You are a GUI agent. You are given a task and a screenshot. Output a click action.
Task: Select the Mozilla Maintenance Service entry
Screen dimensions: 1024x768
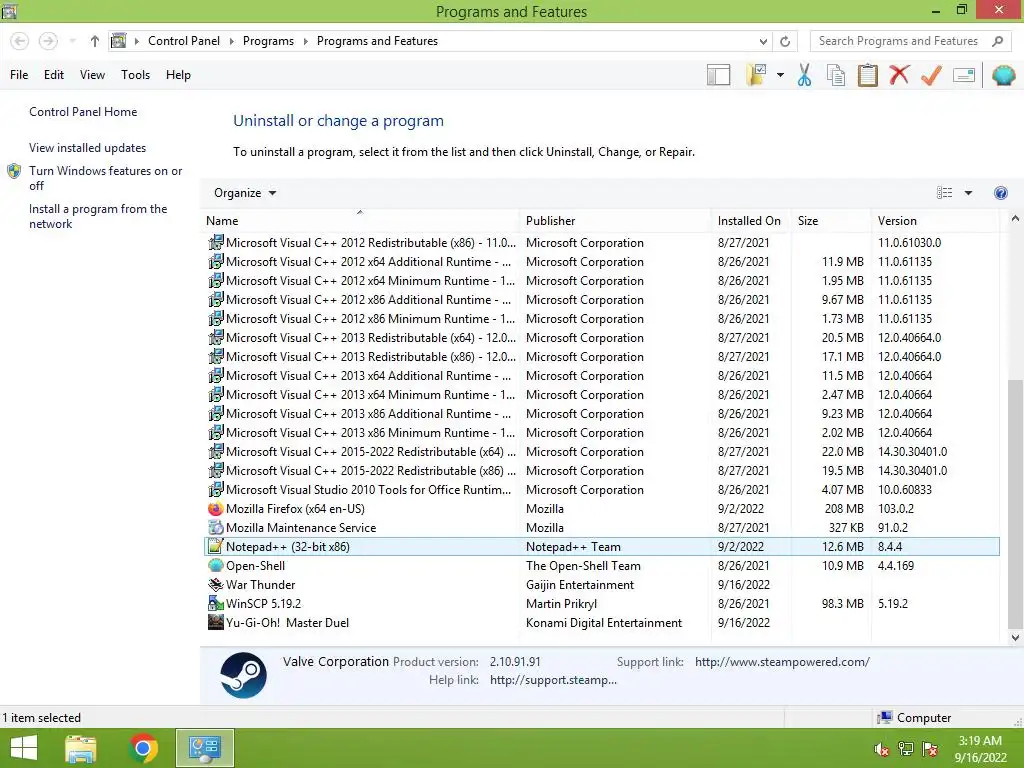point(602,528)
